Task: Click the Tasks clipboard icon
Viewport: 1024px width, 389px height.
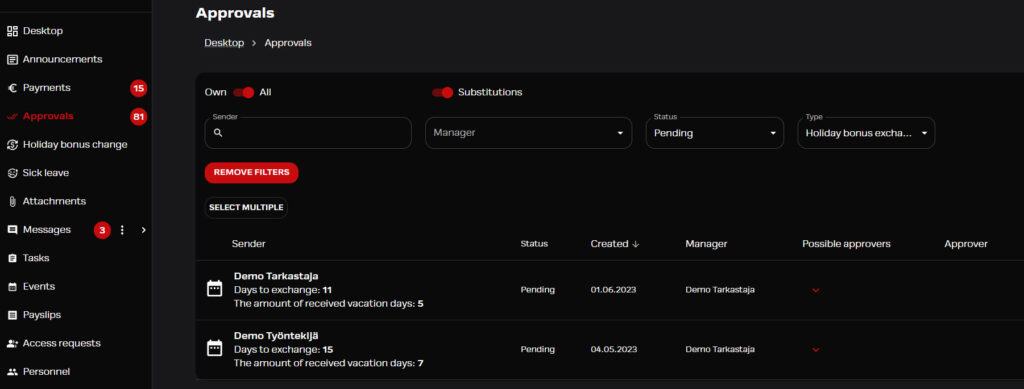Action: [12, 258]
